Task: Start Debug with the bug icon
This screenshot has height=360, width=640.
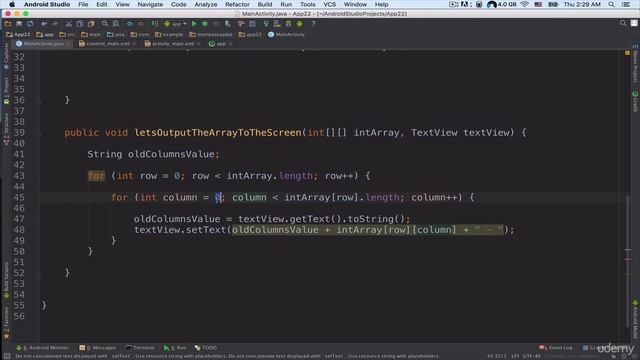Action: pyautogui.click(x=205, y=24)
